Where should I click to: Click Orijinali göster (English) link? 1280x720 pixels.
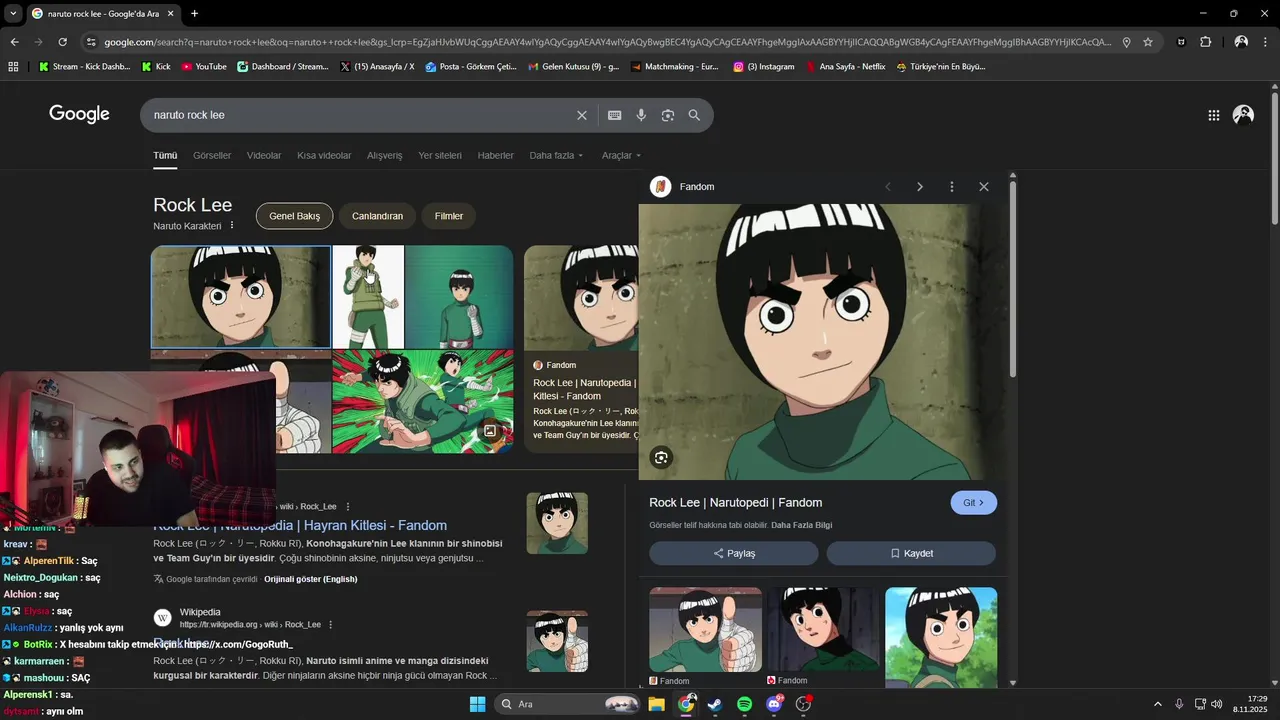[x=310, y=579]
